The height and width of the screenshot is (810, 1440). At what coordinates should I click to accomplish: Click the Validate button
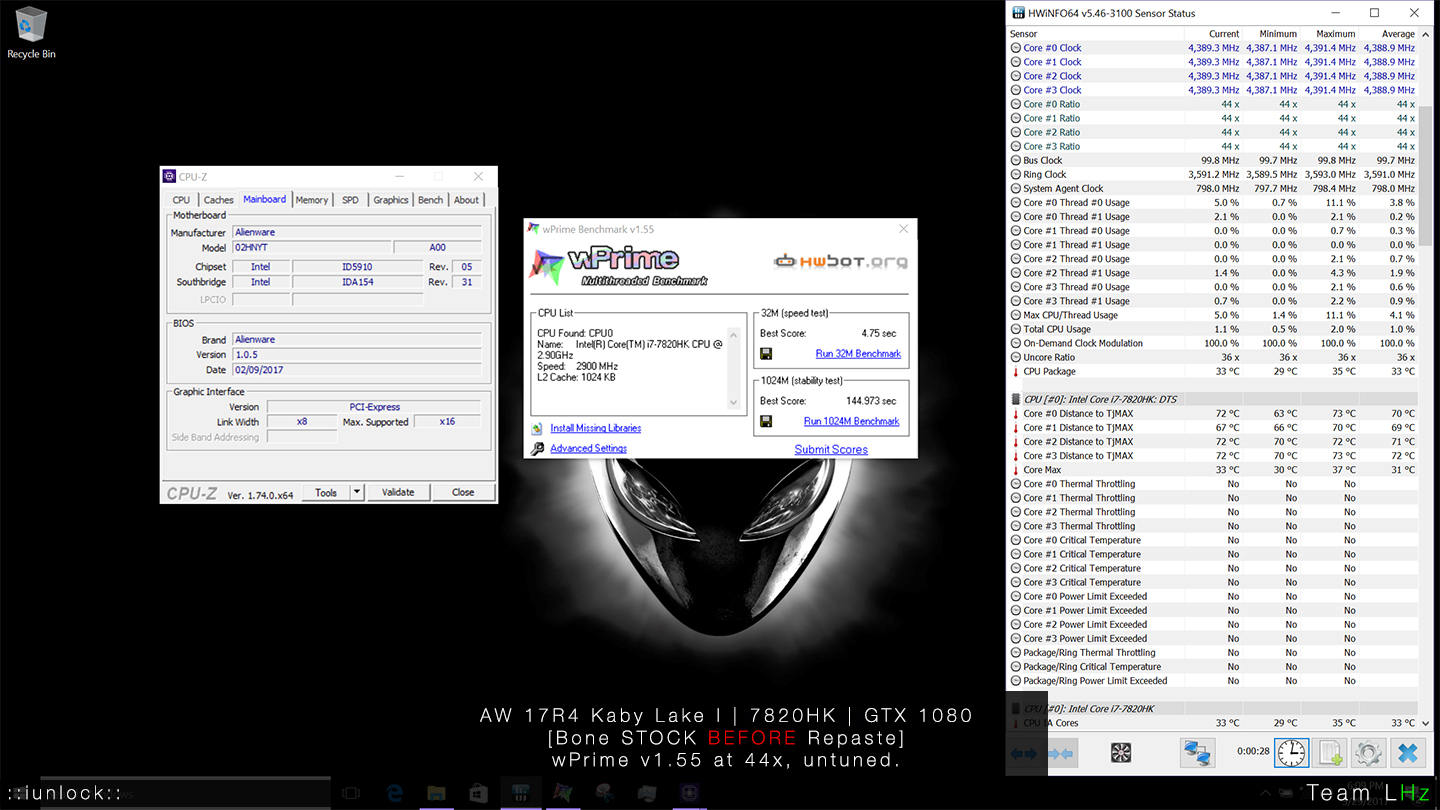coord(398,492)
